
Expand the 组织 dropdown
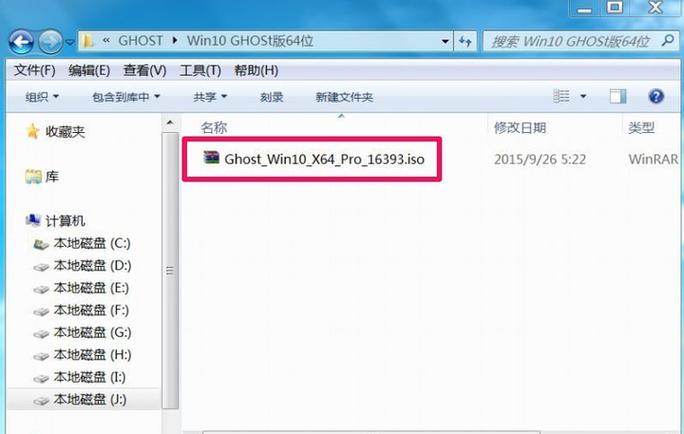point(42,96)
